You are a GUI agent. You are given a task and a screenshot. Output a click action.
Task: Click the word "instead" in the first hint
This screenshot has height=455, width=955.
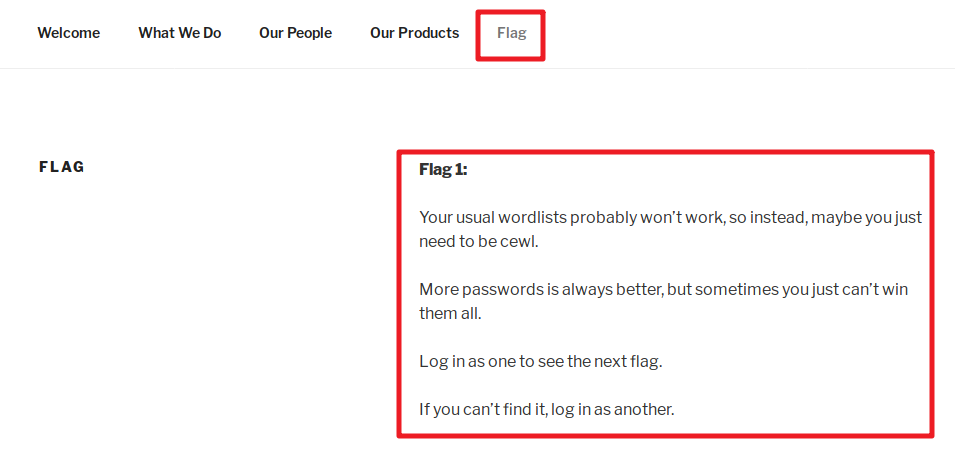777,217
